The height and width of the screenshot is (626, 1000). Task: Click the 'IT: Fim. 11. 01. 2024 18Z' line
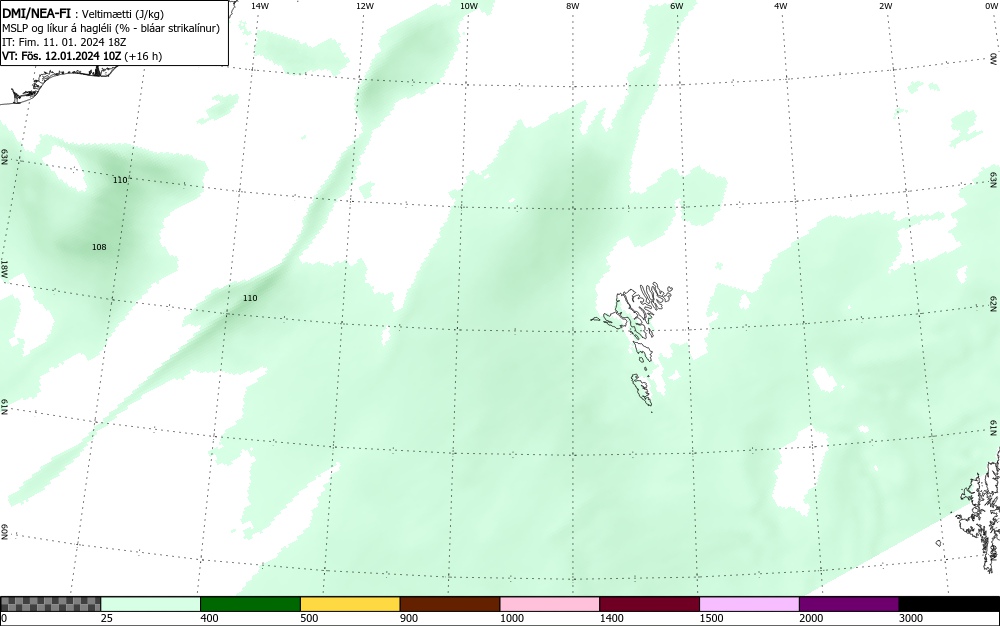pos(64,42)
